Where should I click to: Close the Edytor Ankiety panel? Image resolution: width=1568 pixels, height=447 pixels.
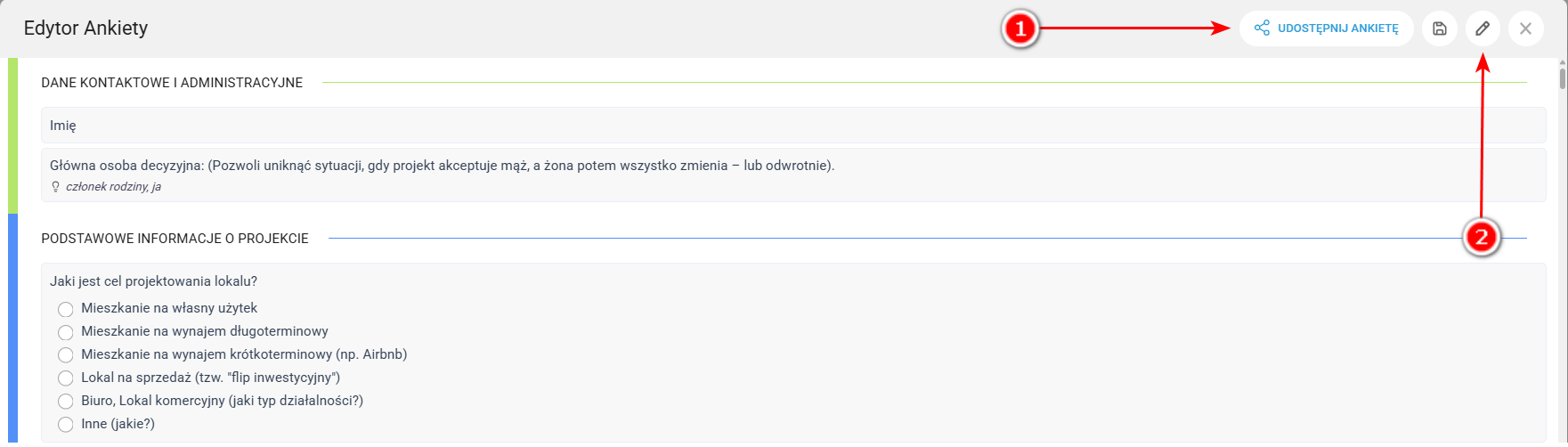coord(1525,28)
